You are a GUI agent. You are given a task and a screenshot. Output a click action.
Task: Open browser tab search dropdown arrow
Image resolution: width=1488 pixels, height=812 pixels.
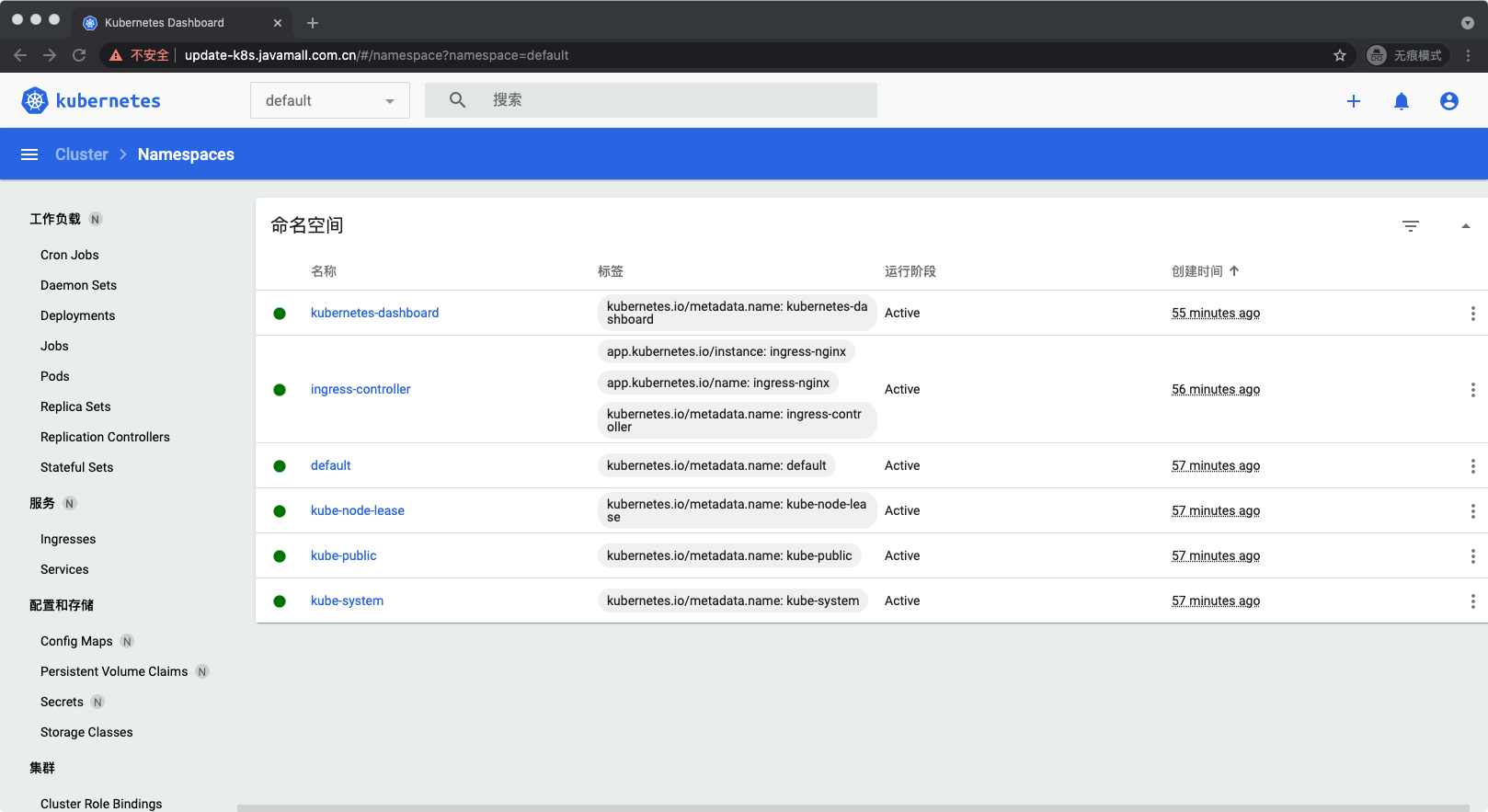(x=1468, y=23)
